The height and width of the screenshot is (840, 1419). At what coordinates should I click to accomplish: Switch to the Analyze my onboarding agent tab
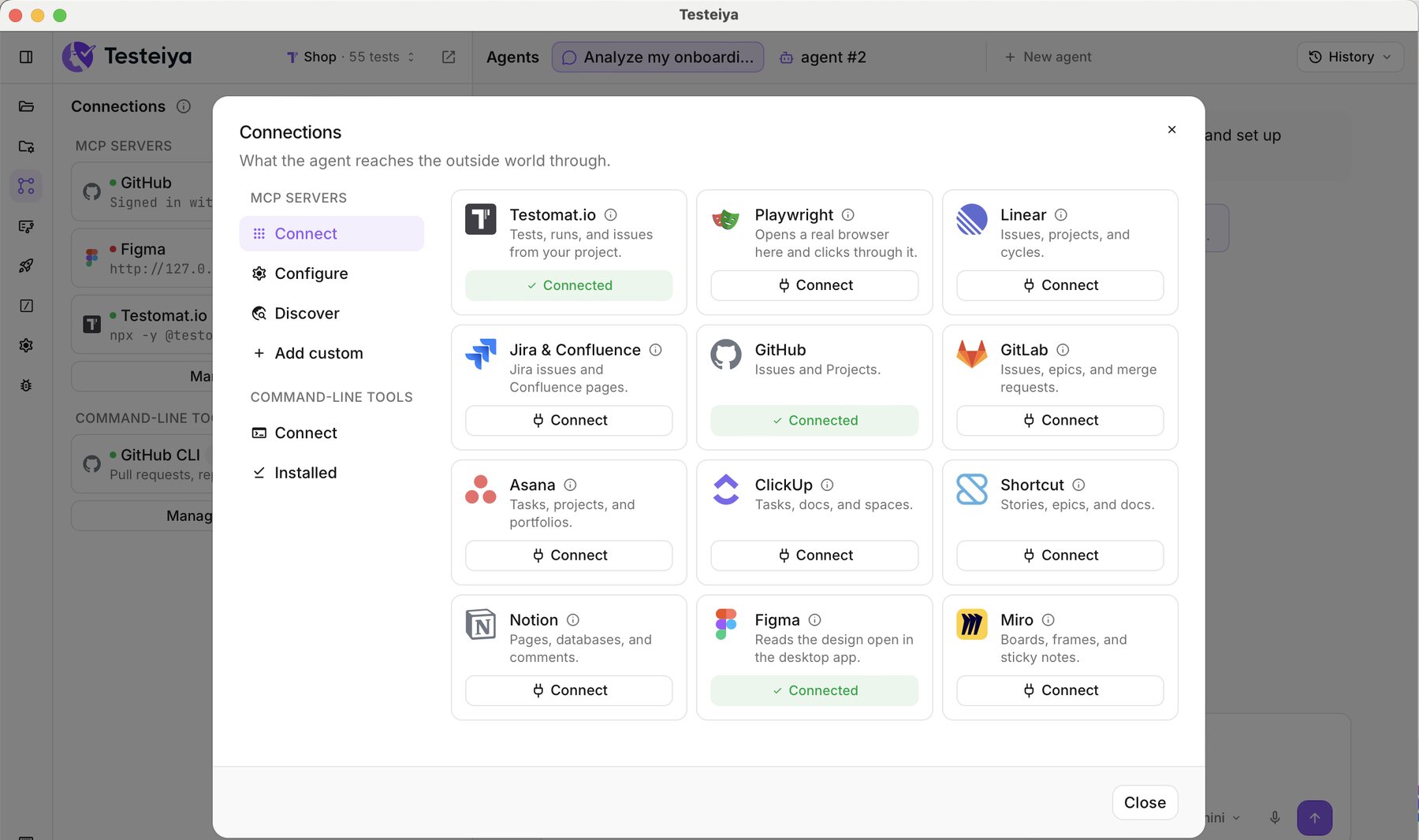657,57
